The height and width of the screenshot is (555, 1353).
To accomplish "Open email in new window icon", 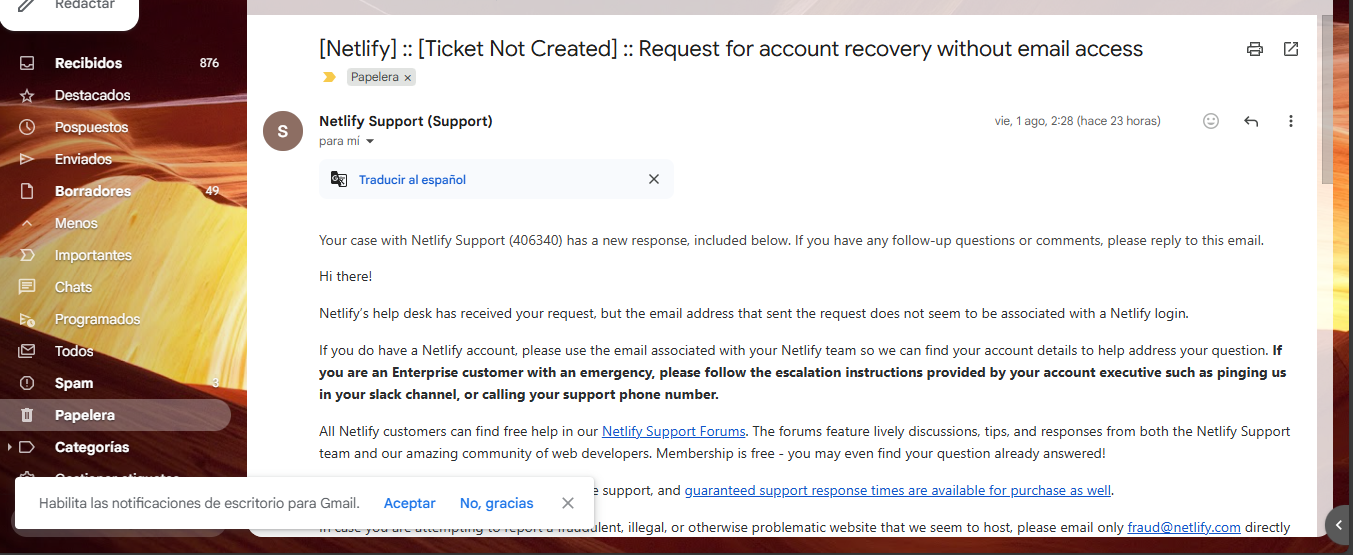I will (1291, 49).
